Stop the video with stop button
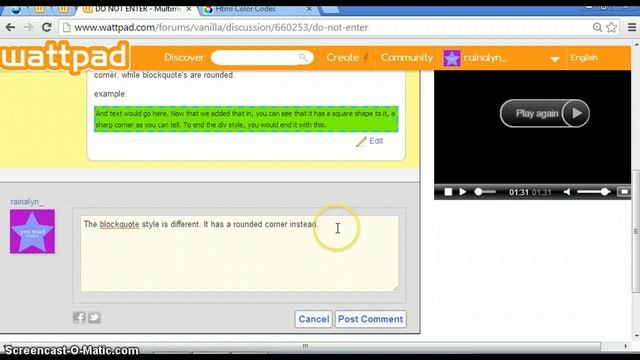 448,192
